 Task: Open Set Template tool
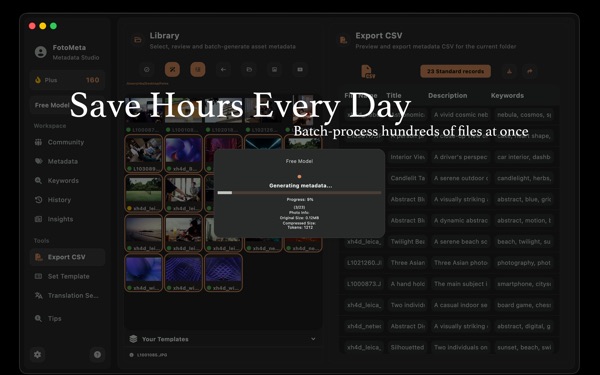pyautogui.click(x=68, y=276)
